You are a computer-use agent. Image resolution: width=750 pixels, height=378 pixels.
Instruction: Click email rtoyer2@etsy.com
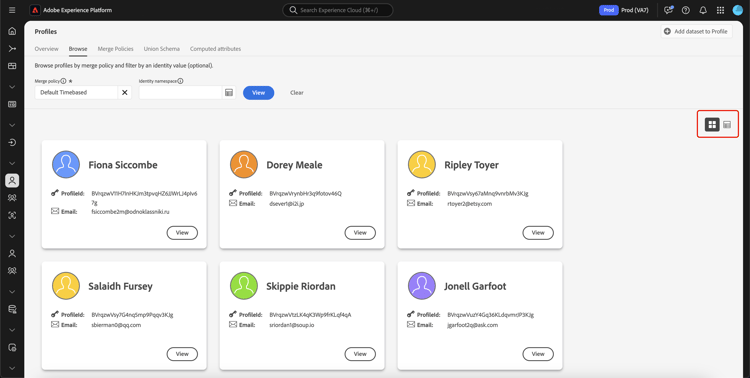click(469, 203)
